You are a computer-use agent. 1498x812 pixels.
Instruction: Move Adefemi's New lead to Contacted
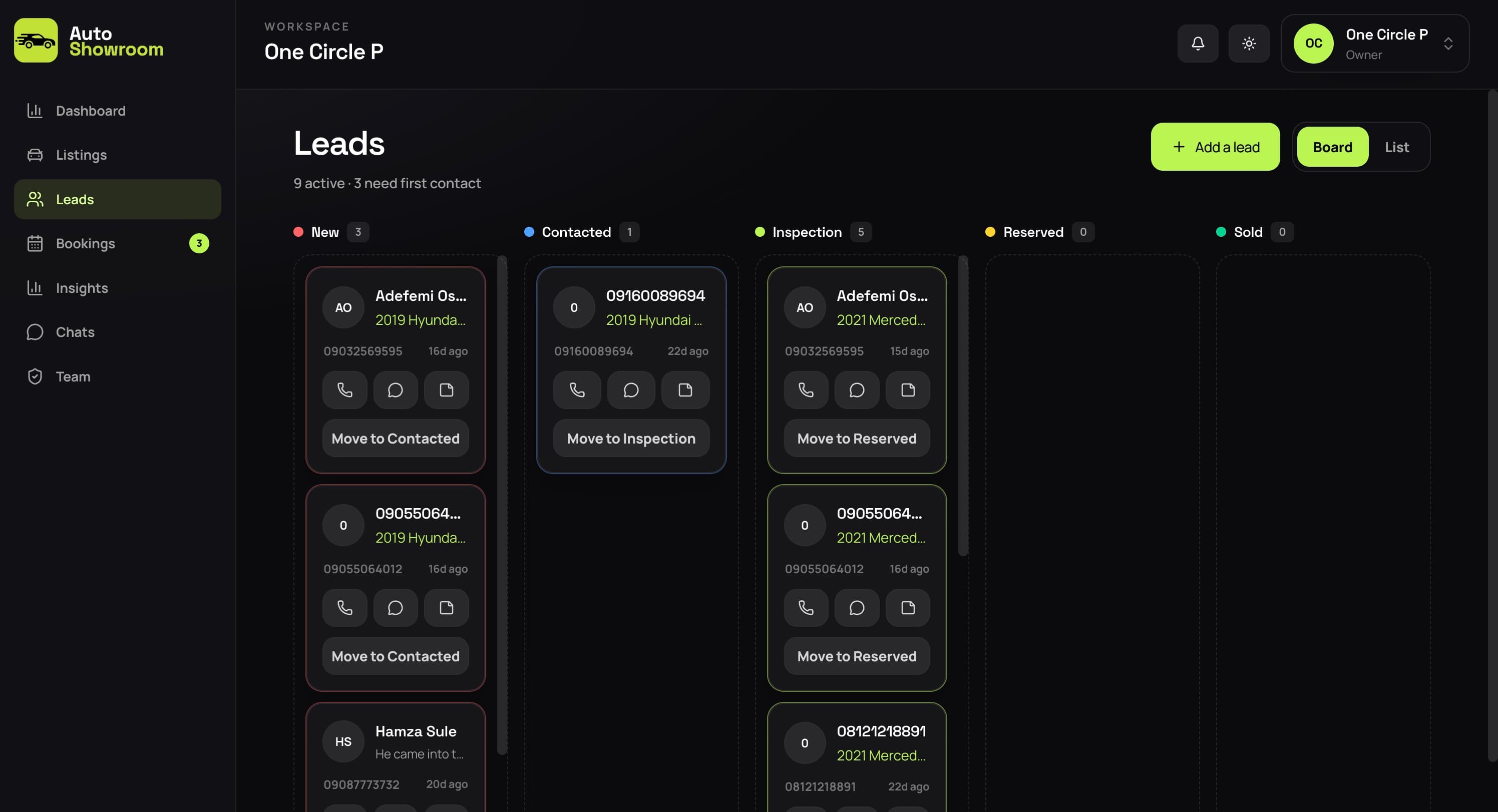(x=396, y=438)
